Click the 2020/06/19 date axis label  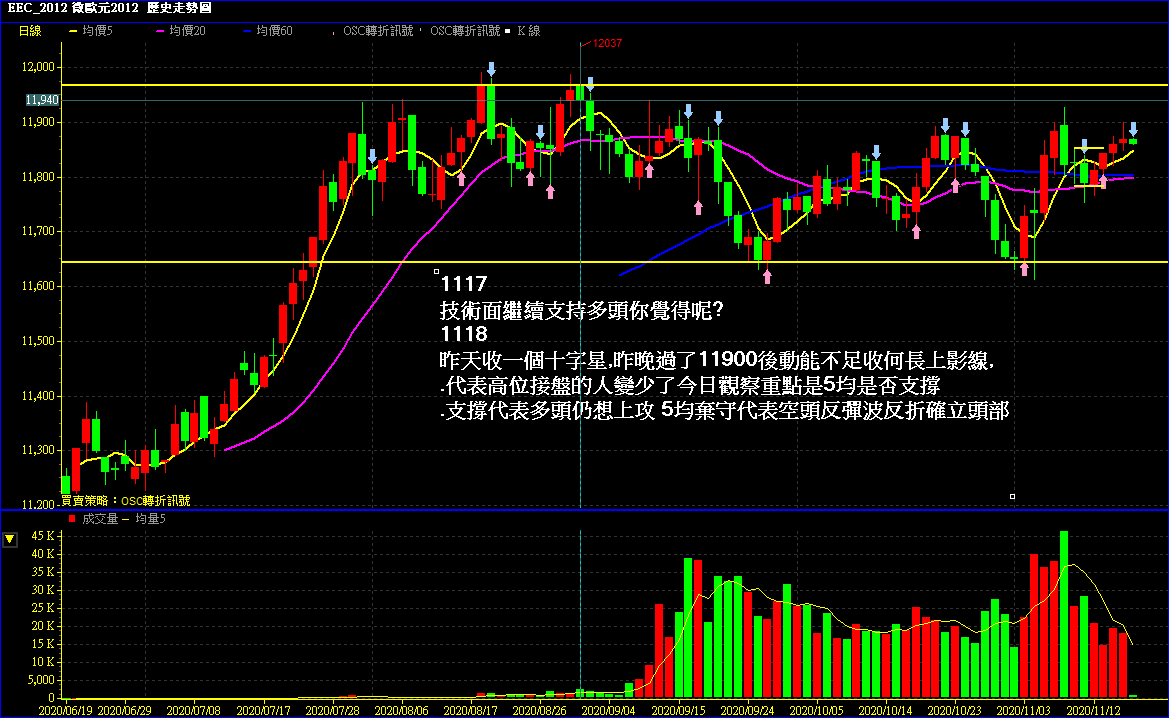point(66,711)
